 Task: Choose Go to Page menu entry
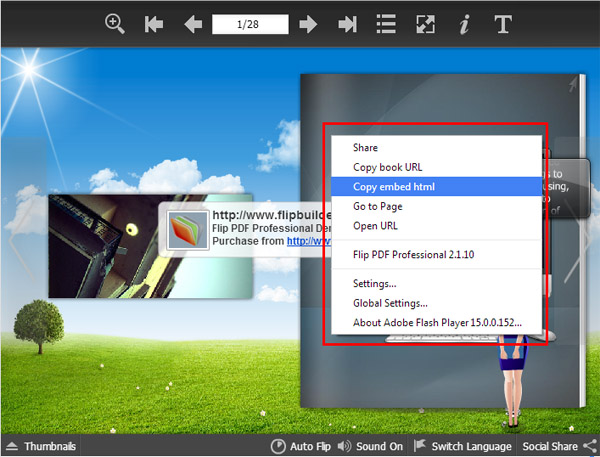tap(437, 206)
